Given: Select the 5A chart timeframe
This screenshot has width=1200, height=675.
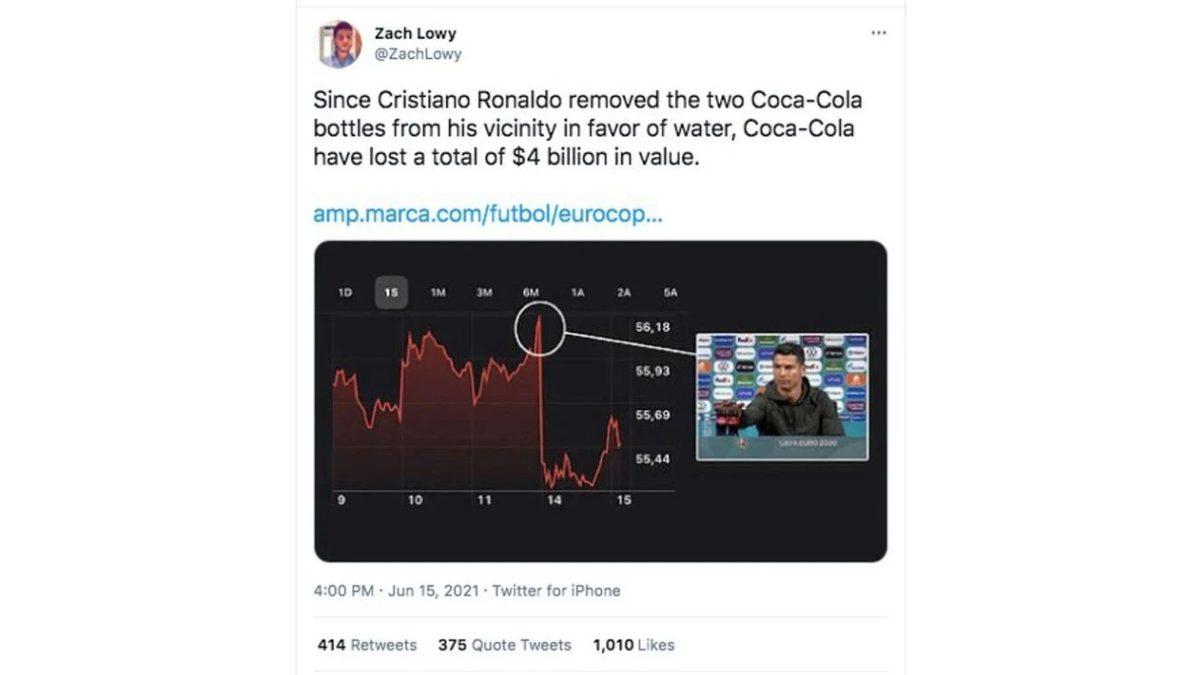Looking at the screenshot, I should click(x=669, y=292).
